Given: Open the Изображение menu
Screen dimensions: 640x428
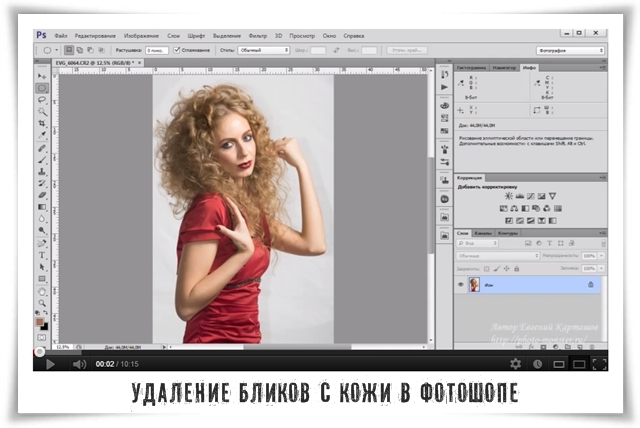Looking at the screenshot, I should [x=141, y=36].
